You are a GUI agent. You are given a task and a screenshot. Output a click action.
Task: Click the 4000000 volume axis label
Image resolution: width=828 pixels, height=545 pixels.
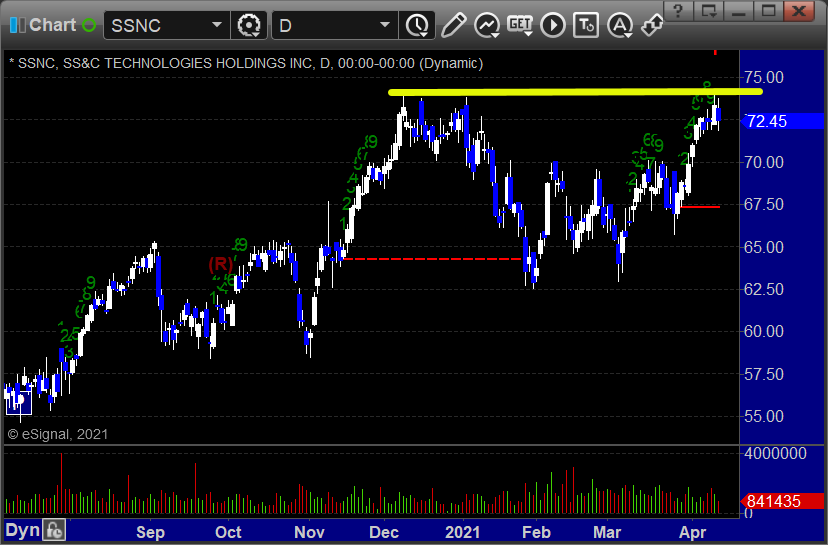(x=775, y=453)
